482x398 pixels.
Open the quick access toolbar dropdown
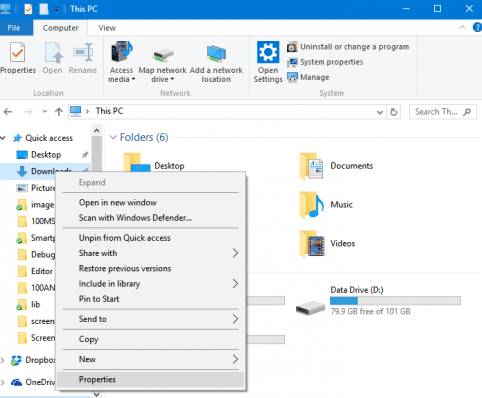pos(56,10)
